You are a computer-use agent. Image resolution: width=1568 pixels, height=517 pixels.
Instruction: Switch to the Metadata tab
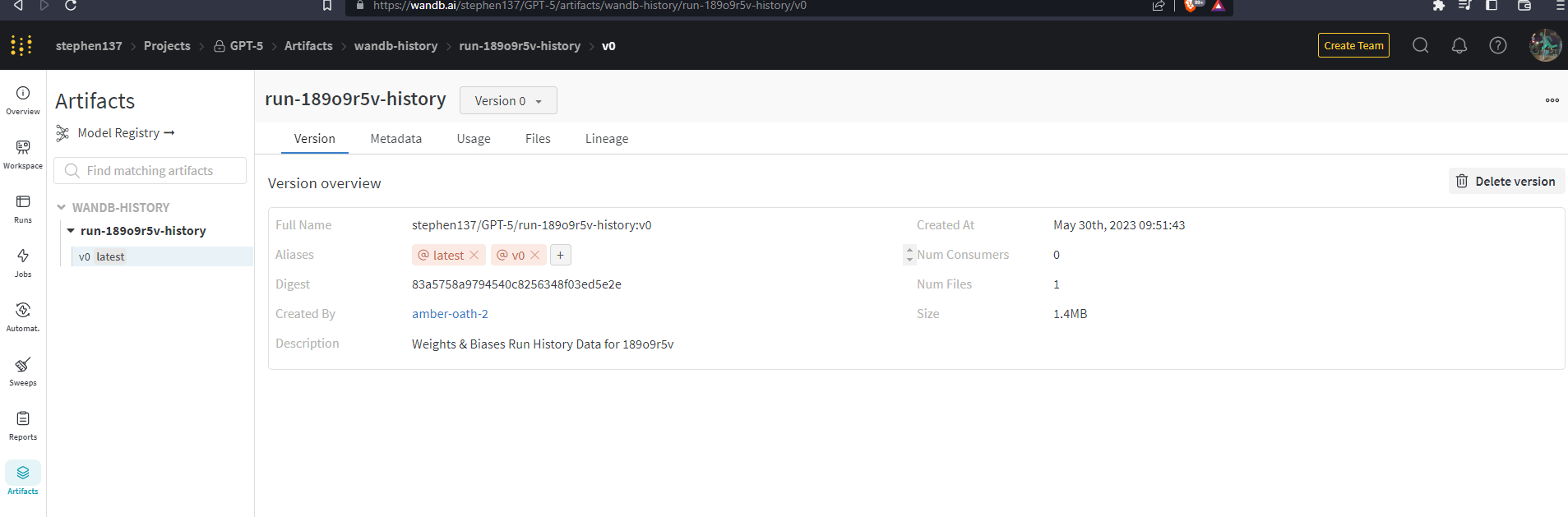395,139
